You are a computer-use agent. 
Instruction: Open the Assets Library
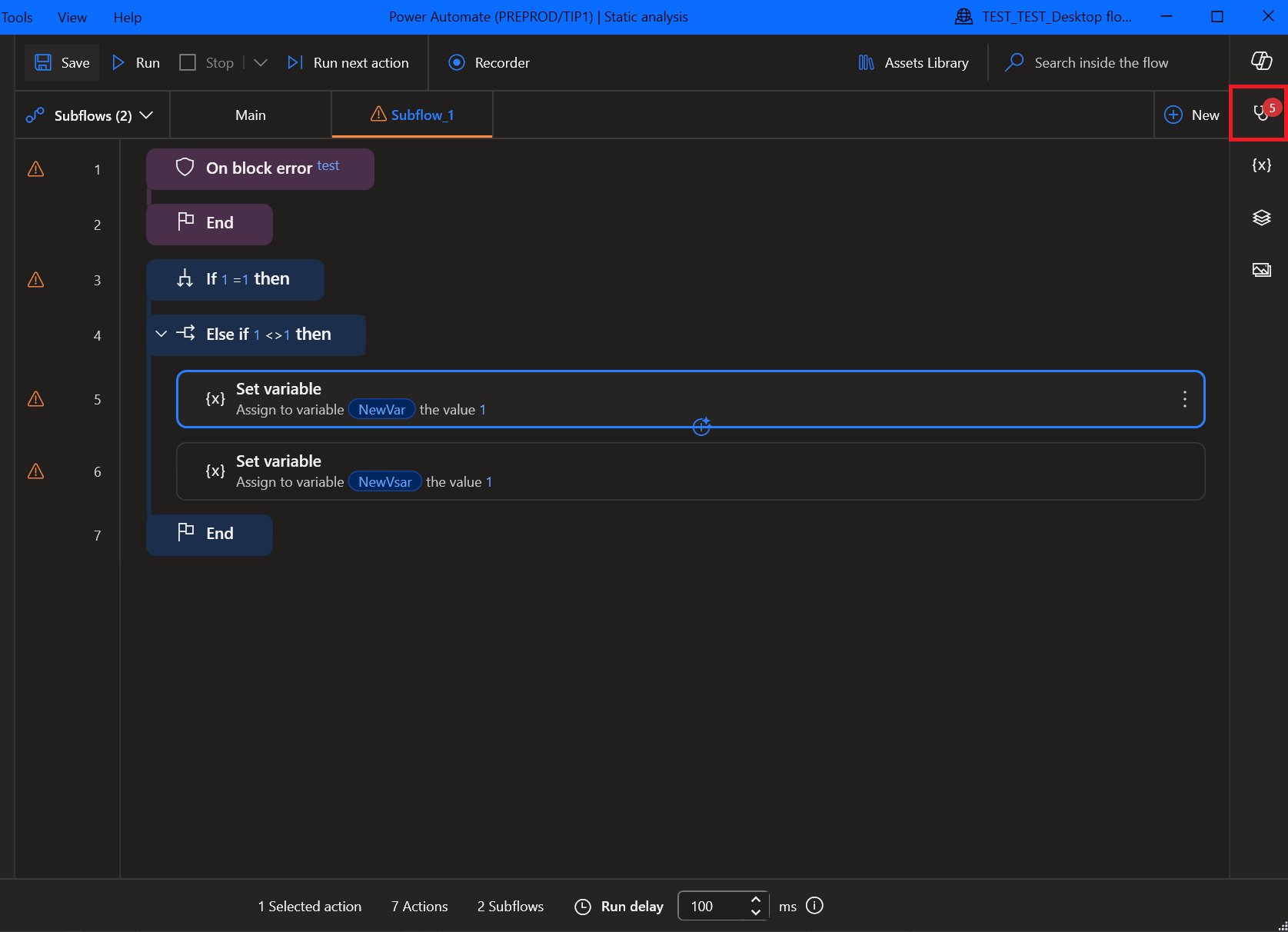[912, 62]
